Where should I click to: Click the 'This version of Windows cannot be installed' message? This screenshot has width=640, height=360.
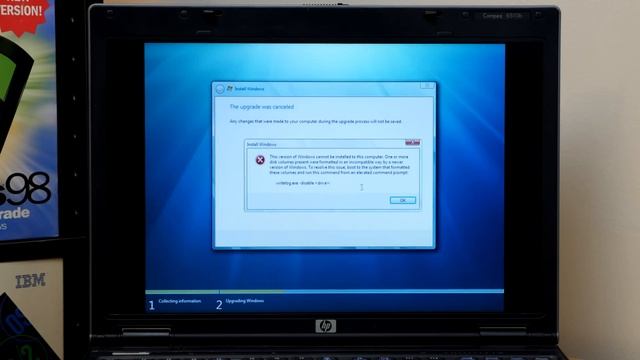tap(339, 164)
